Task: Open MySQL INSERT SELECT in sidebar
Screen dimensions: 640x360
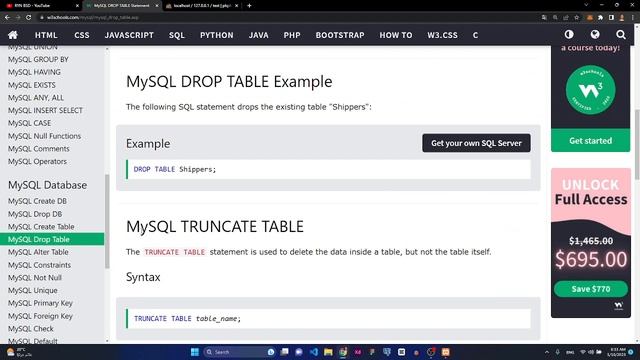Action: coord(45,110)
